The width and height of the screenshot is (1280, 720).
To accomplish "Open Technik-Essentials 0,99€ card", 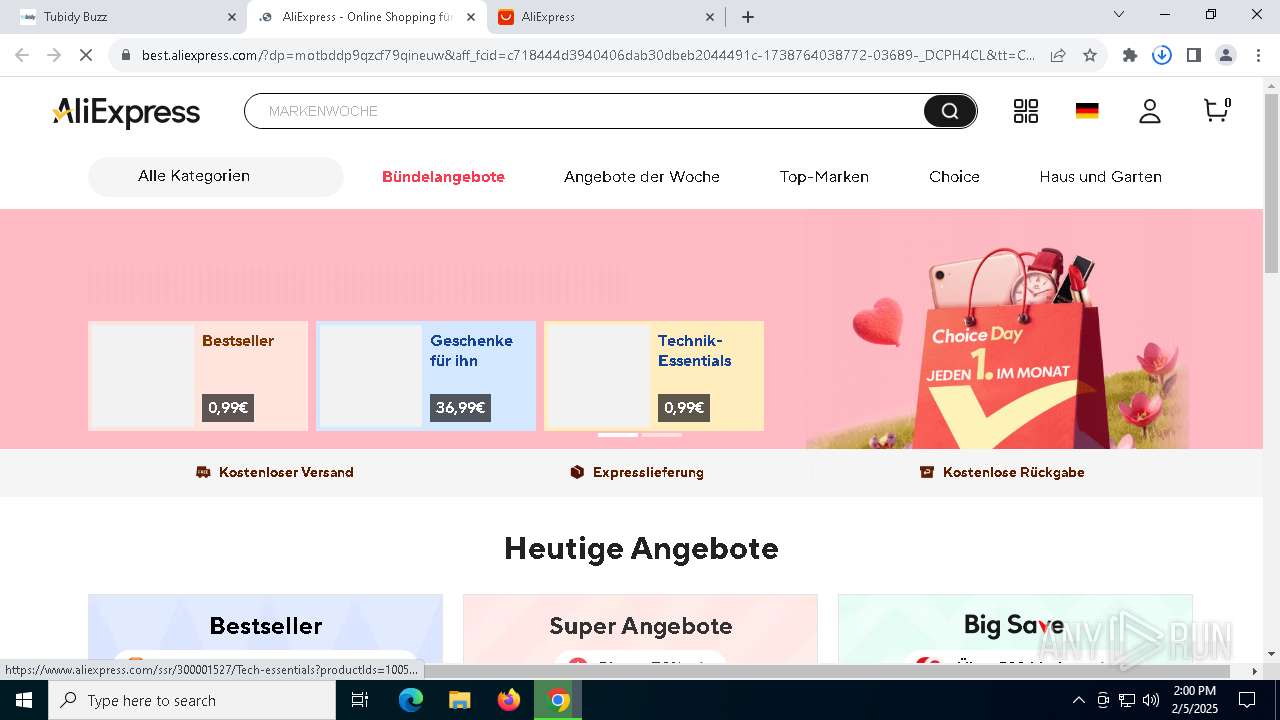I will point(654,376).
